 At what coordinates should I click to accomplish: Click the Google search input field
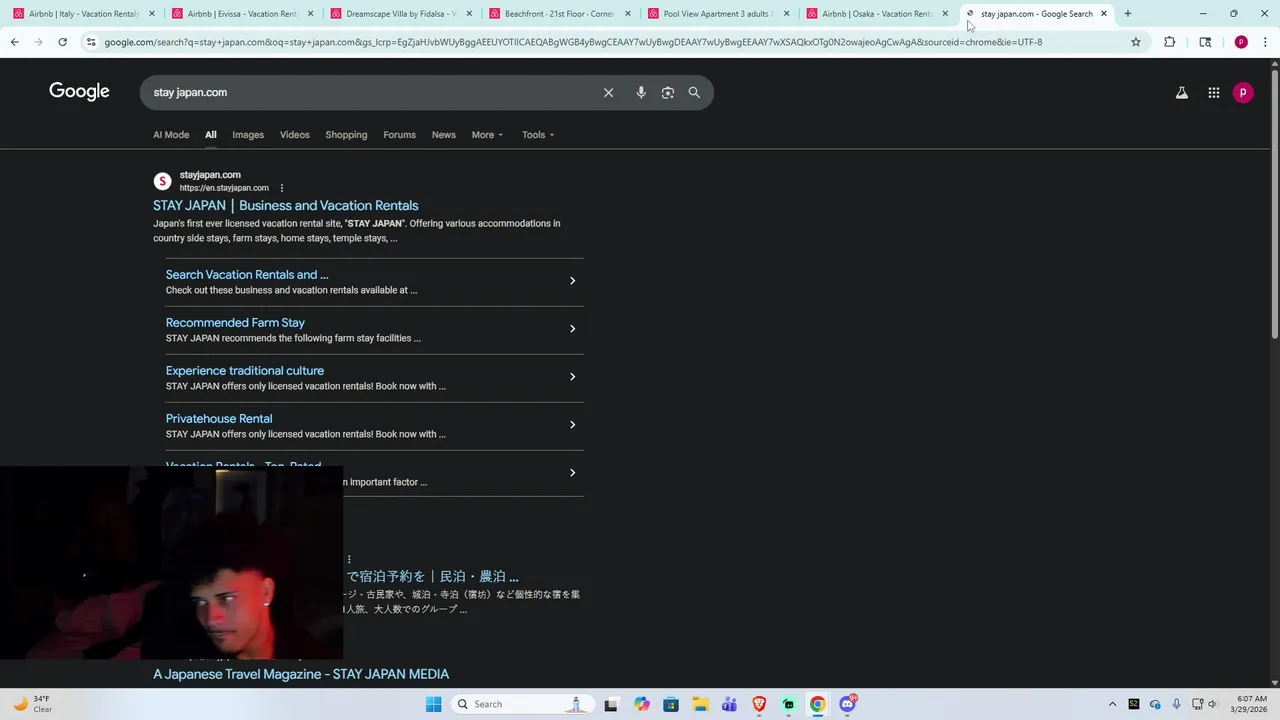[x=370, y=92]
